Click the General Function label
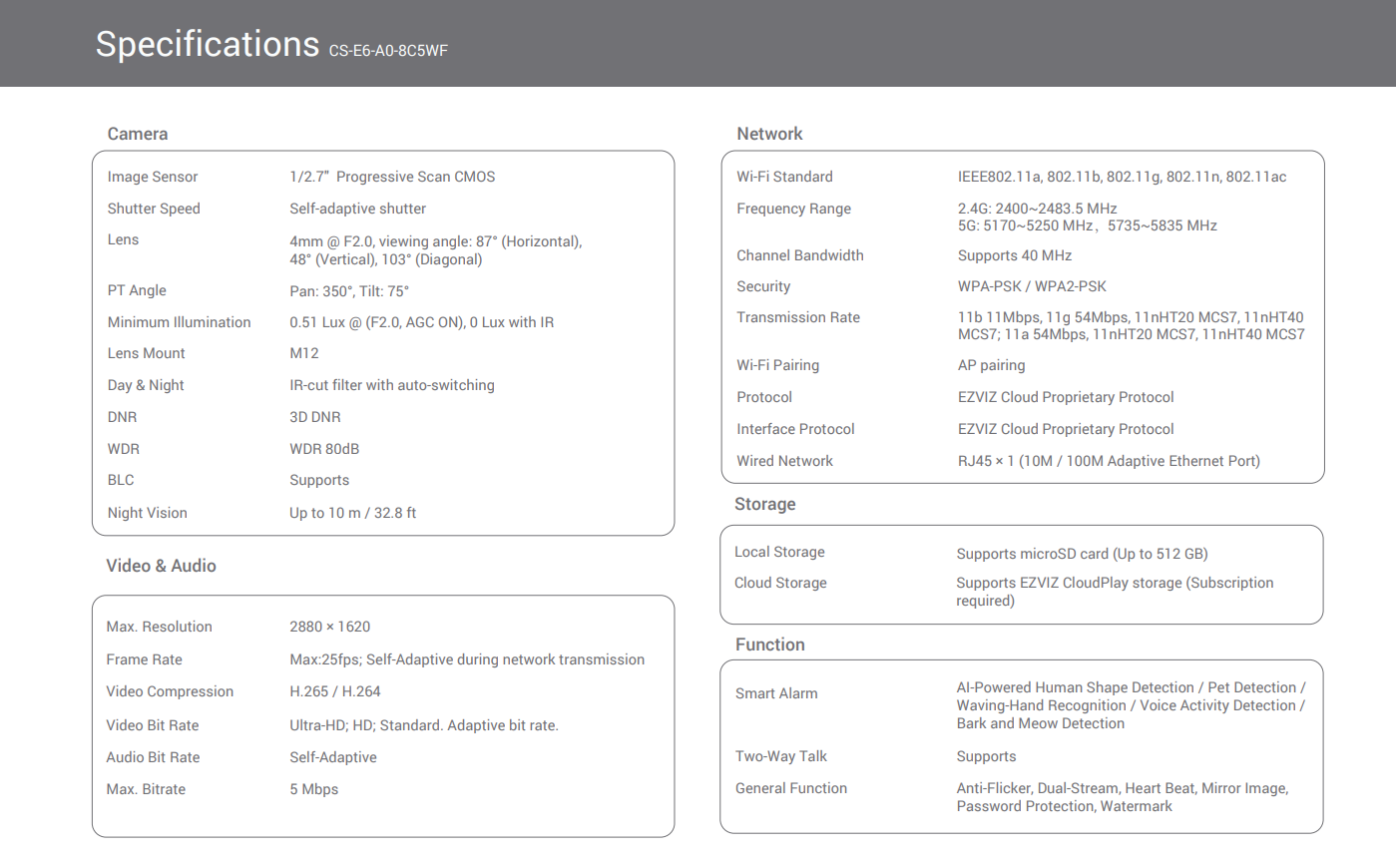The height and width of the screenshot is (868, 1396). tap(791, 788)
